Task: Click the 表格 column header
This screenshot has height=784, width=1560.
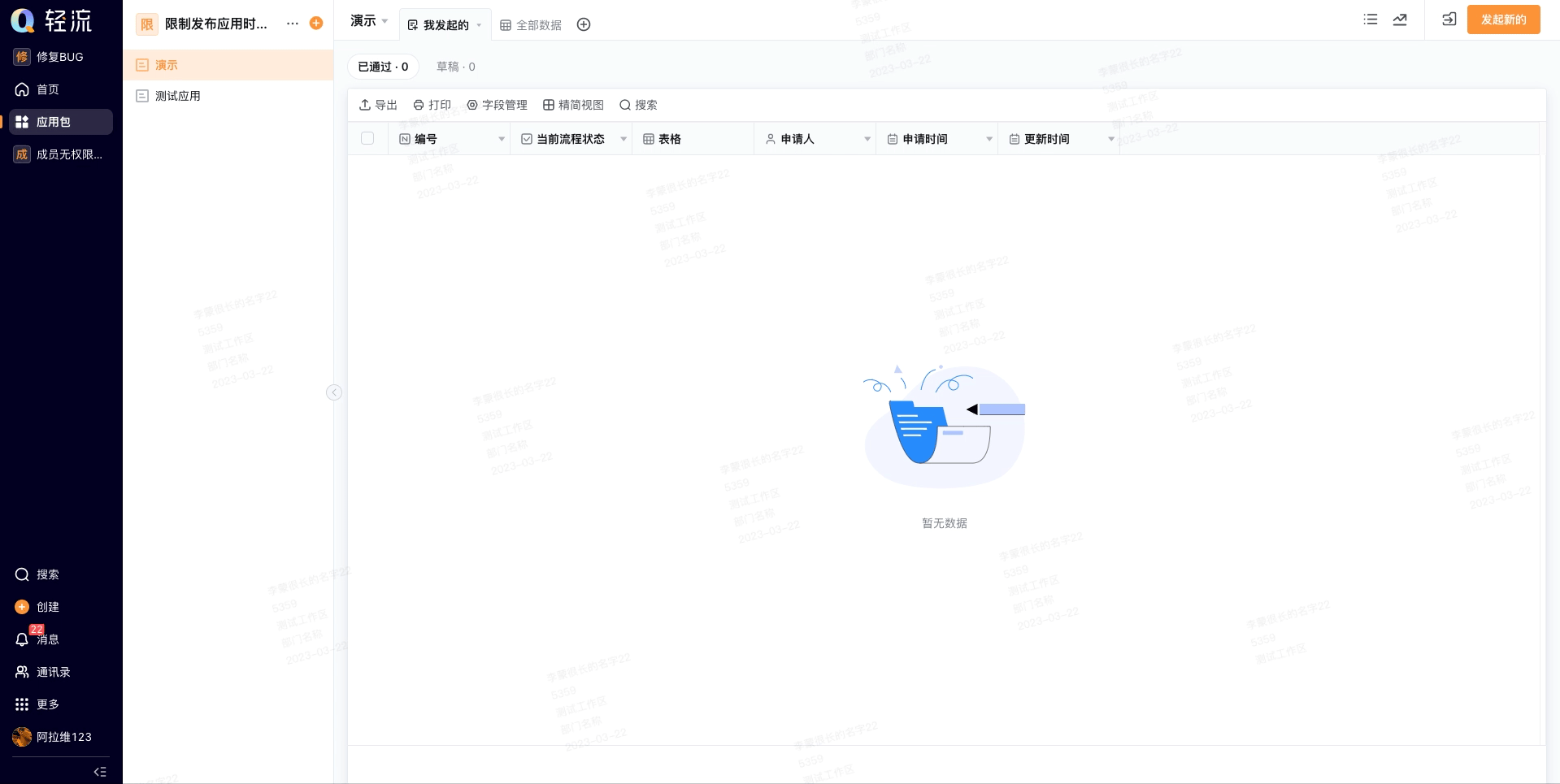Action: [693, 139]
